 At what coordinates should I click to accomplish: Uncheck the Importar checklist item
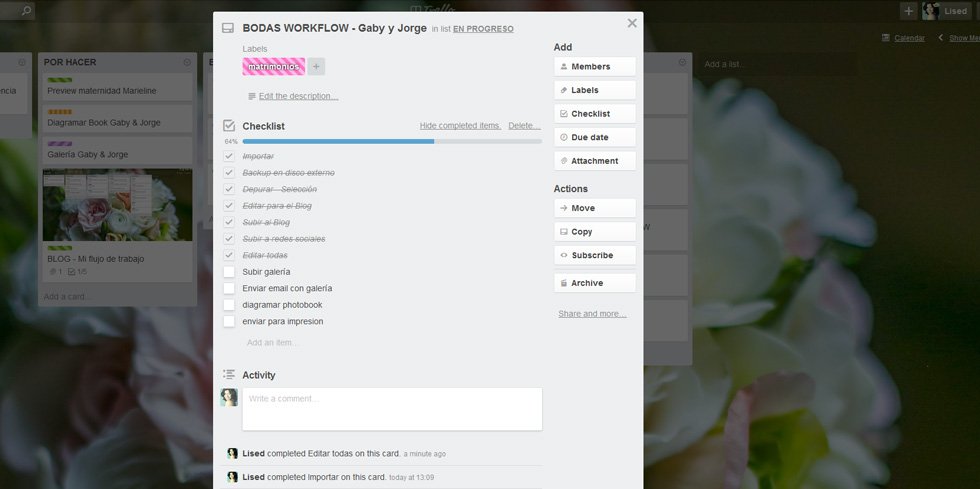pyautogui.click(x=229, y=156)
